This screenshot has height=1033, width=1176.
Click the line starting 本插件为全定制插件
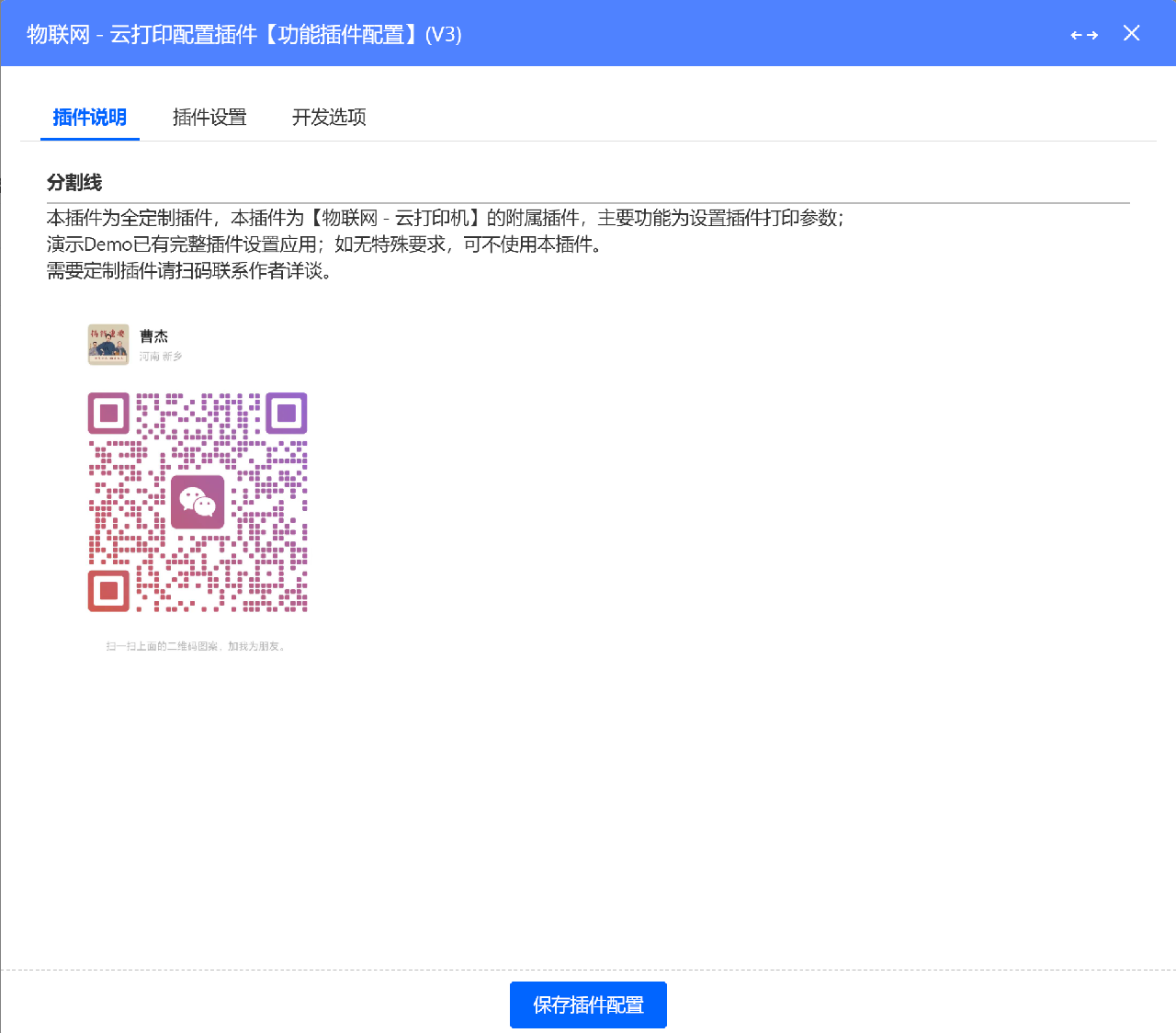pos(446,218)
